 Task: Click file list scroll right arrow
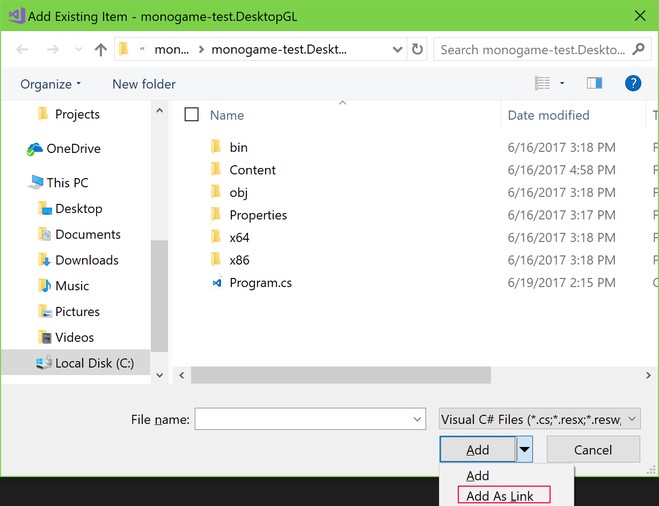click(648, 375)
